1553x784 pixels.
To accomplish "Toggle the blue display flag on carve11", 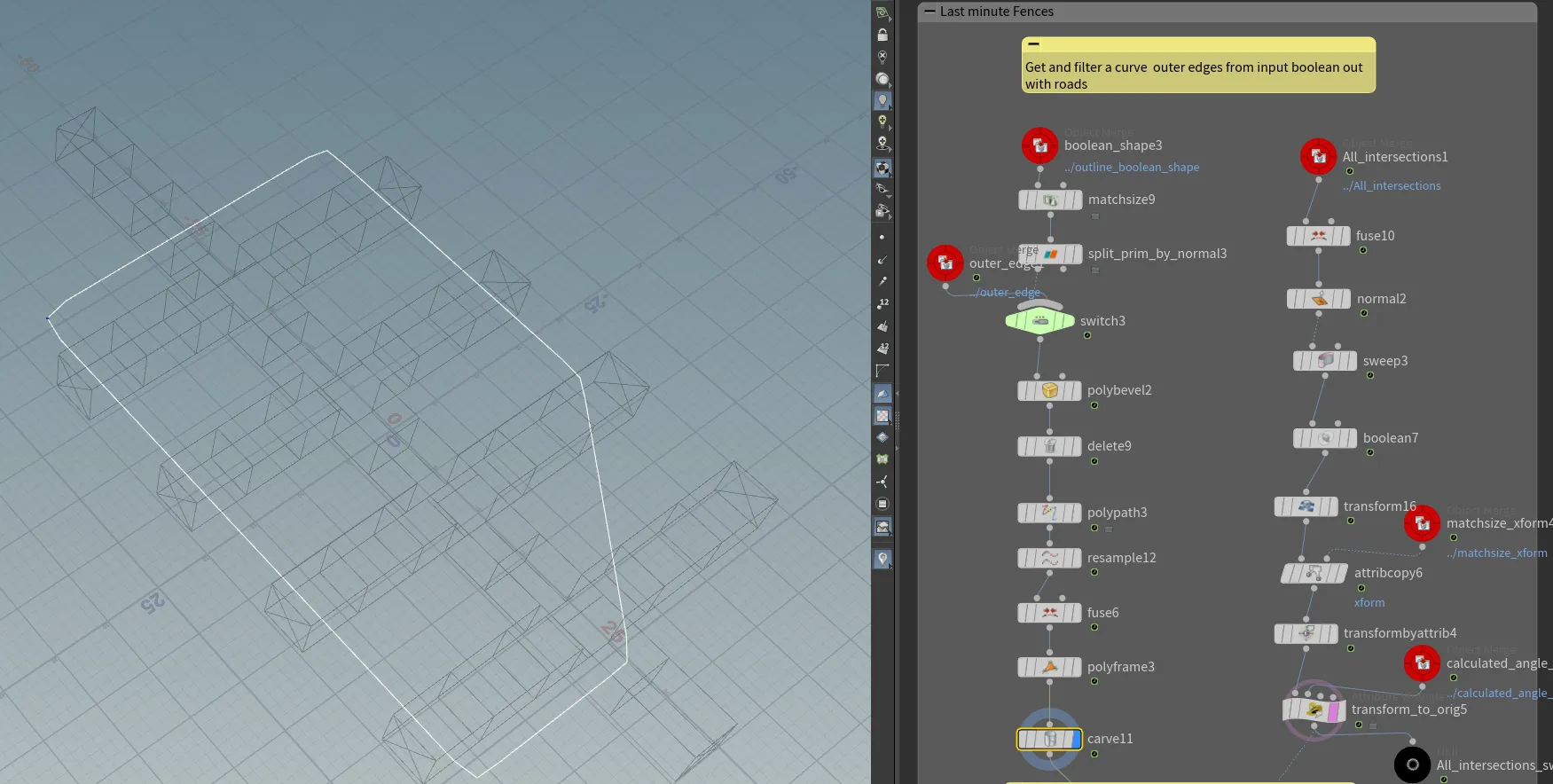I will tap(1077, 739).
